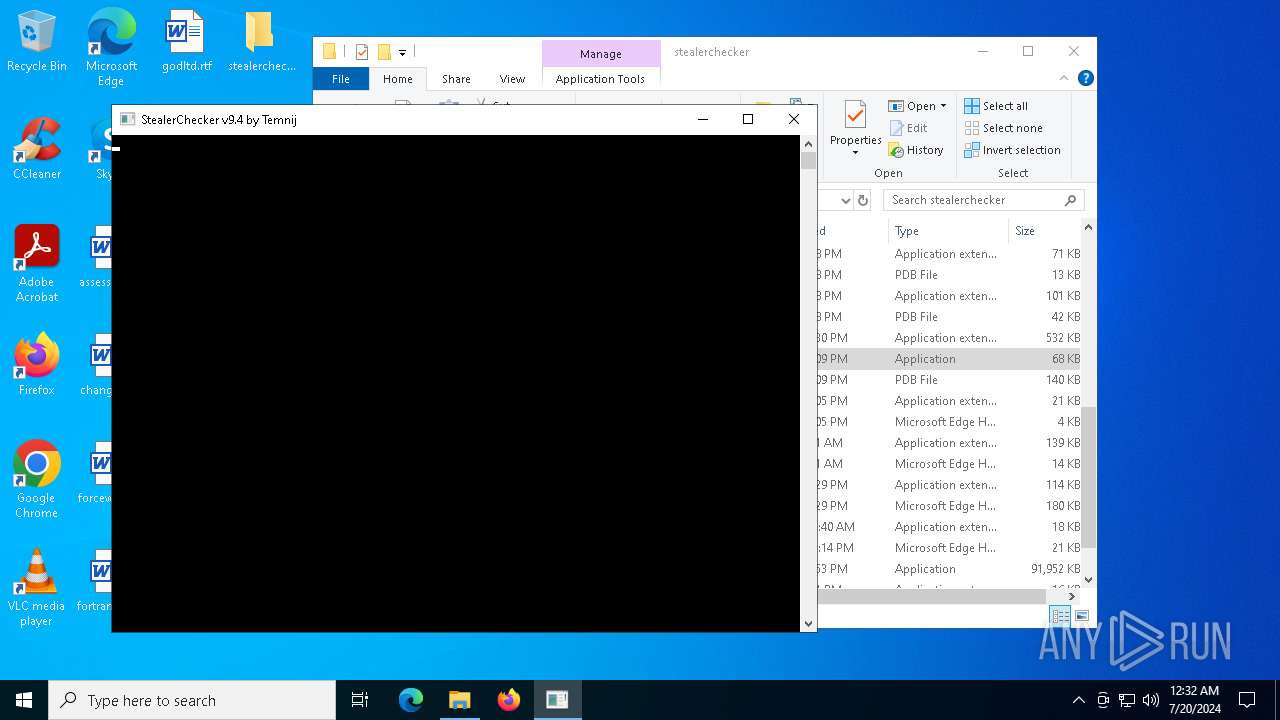1280x720 pixels.
Task: Launch Microsoft Edge from the desktop
Action: [111, 48]
